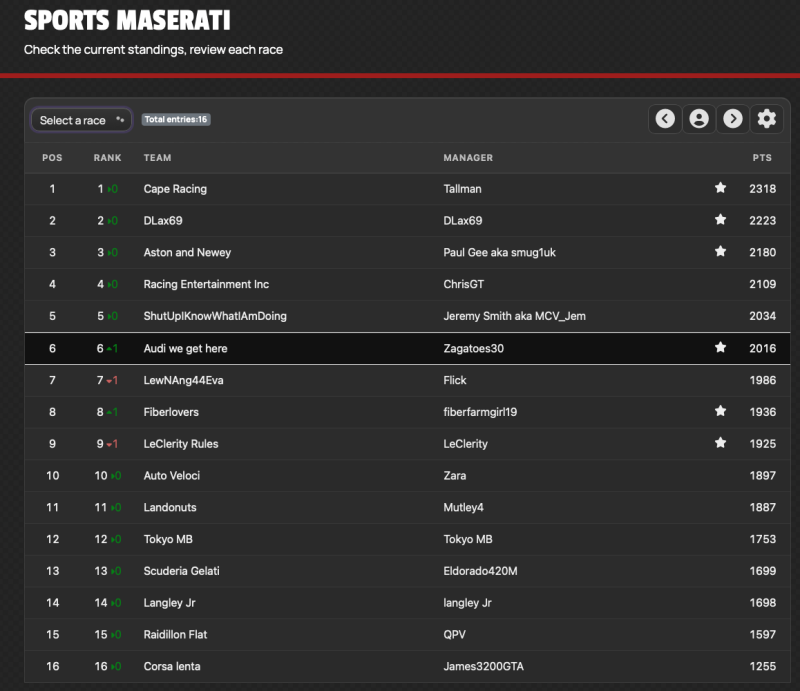The width and height of the screenshot is (800, 691).
Task: Click manager name langley Jr
Action: point(467,603)
